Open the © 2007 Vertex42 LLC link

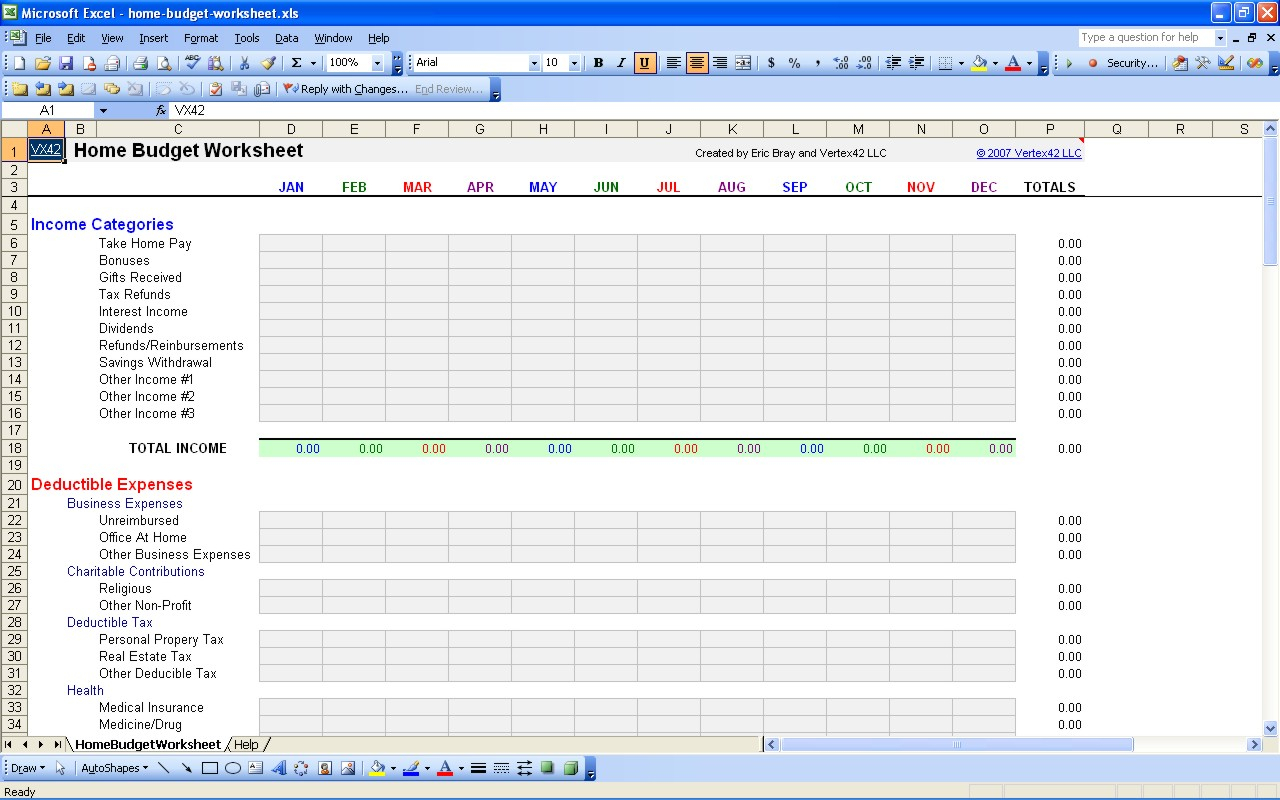coord(1028,153)
